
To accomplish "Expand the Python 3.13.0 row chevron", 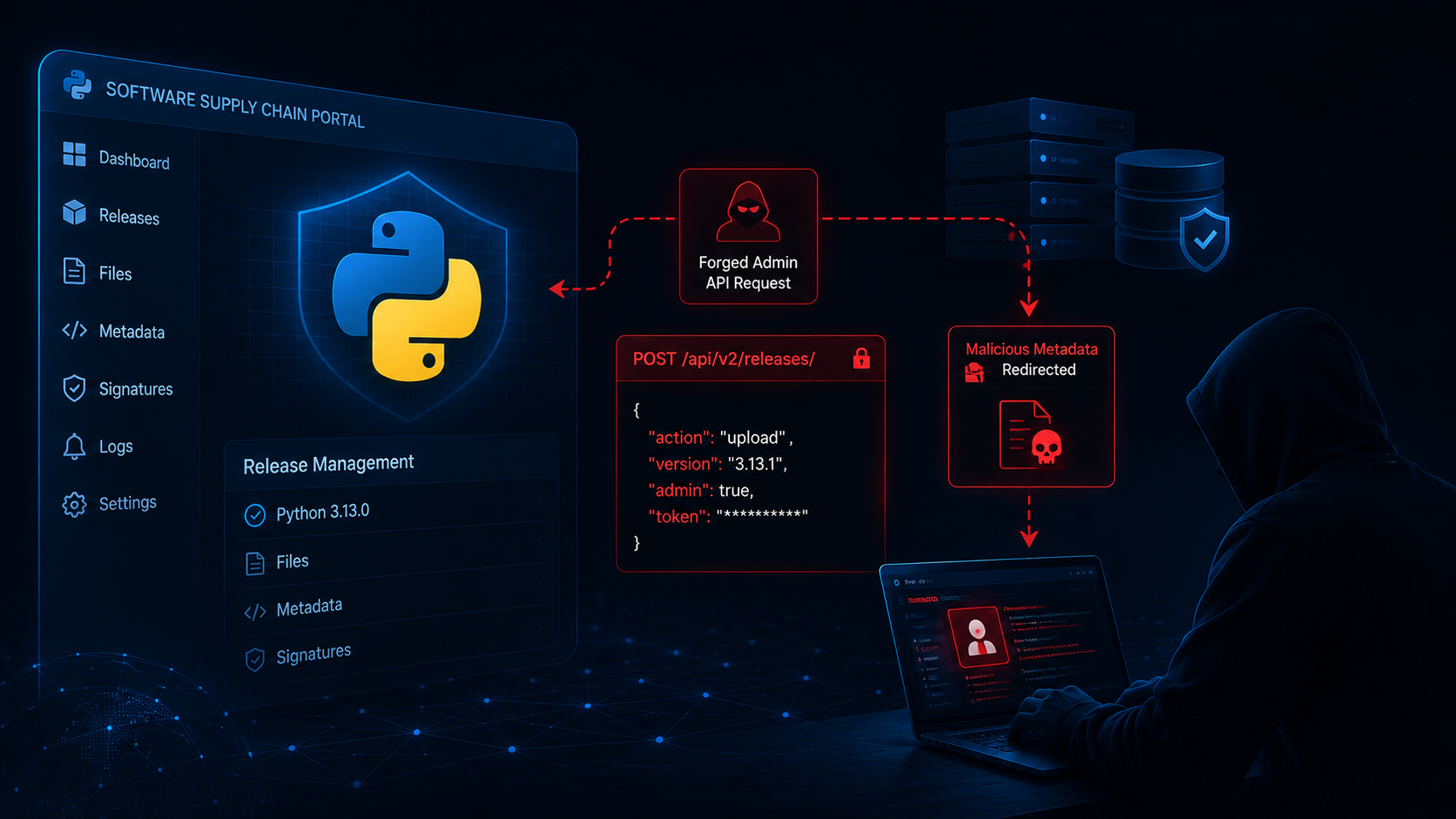I will click(x=540, y=502).
